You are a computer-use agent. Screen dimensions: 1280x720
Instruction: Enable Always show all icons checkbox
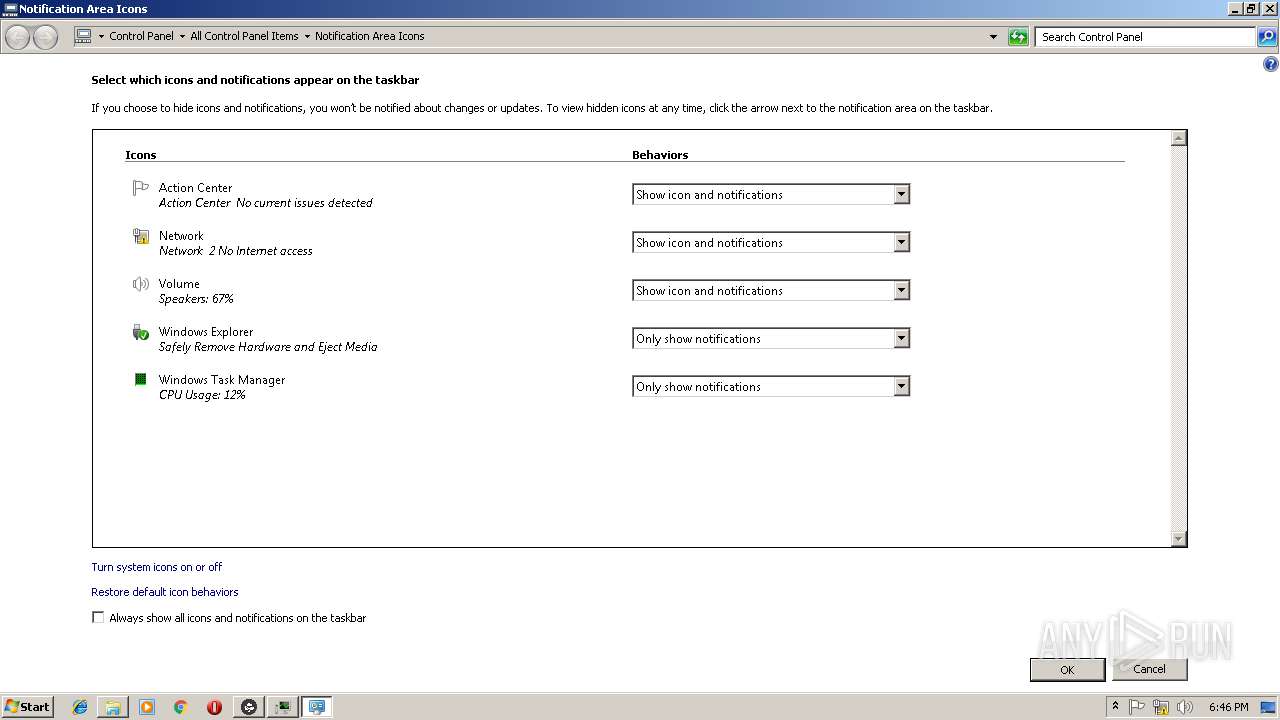[x=98, y=618]
